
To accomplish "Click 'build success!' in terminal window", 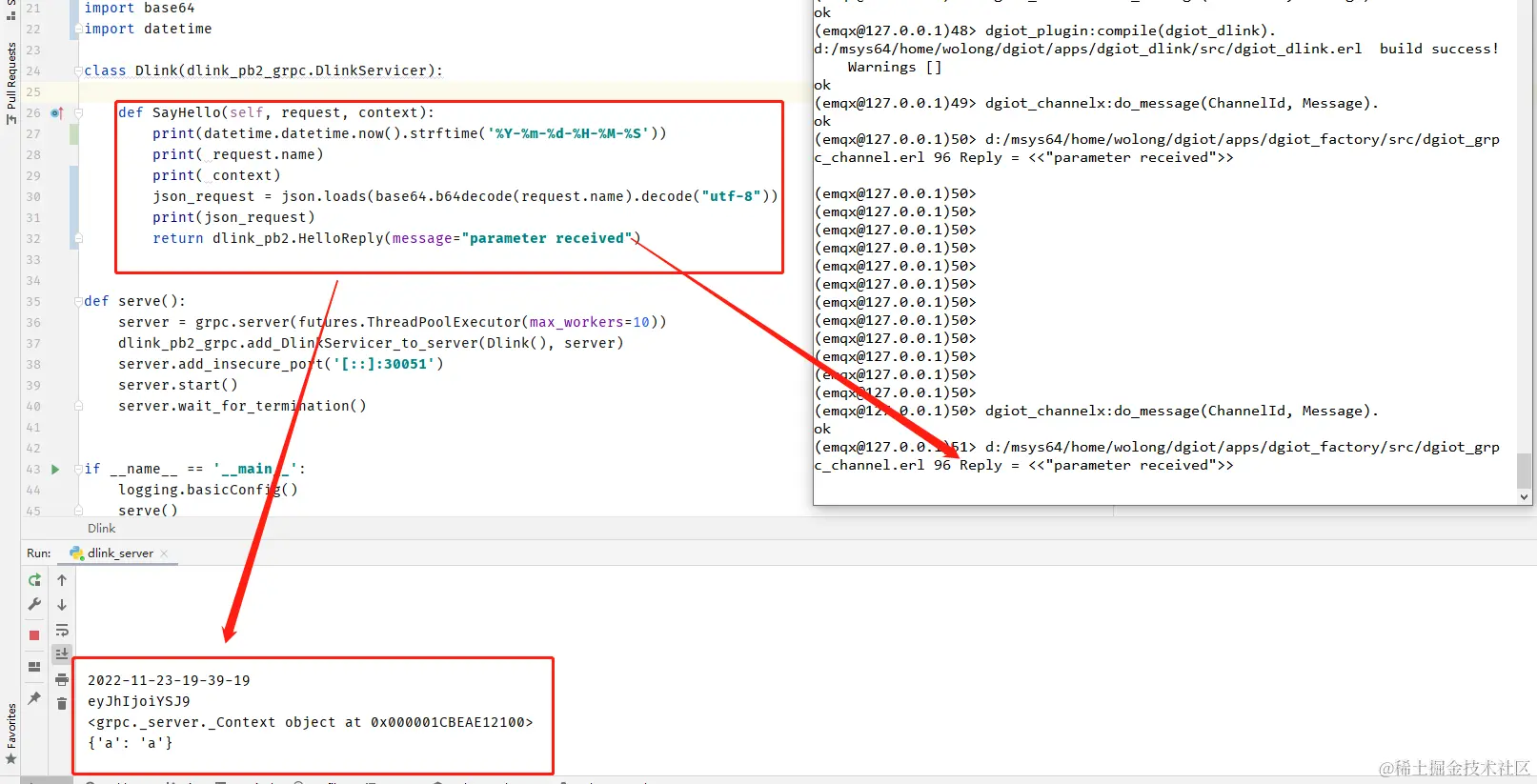I will tap(1439, 49).
